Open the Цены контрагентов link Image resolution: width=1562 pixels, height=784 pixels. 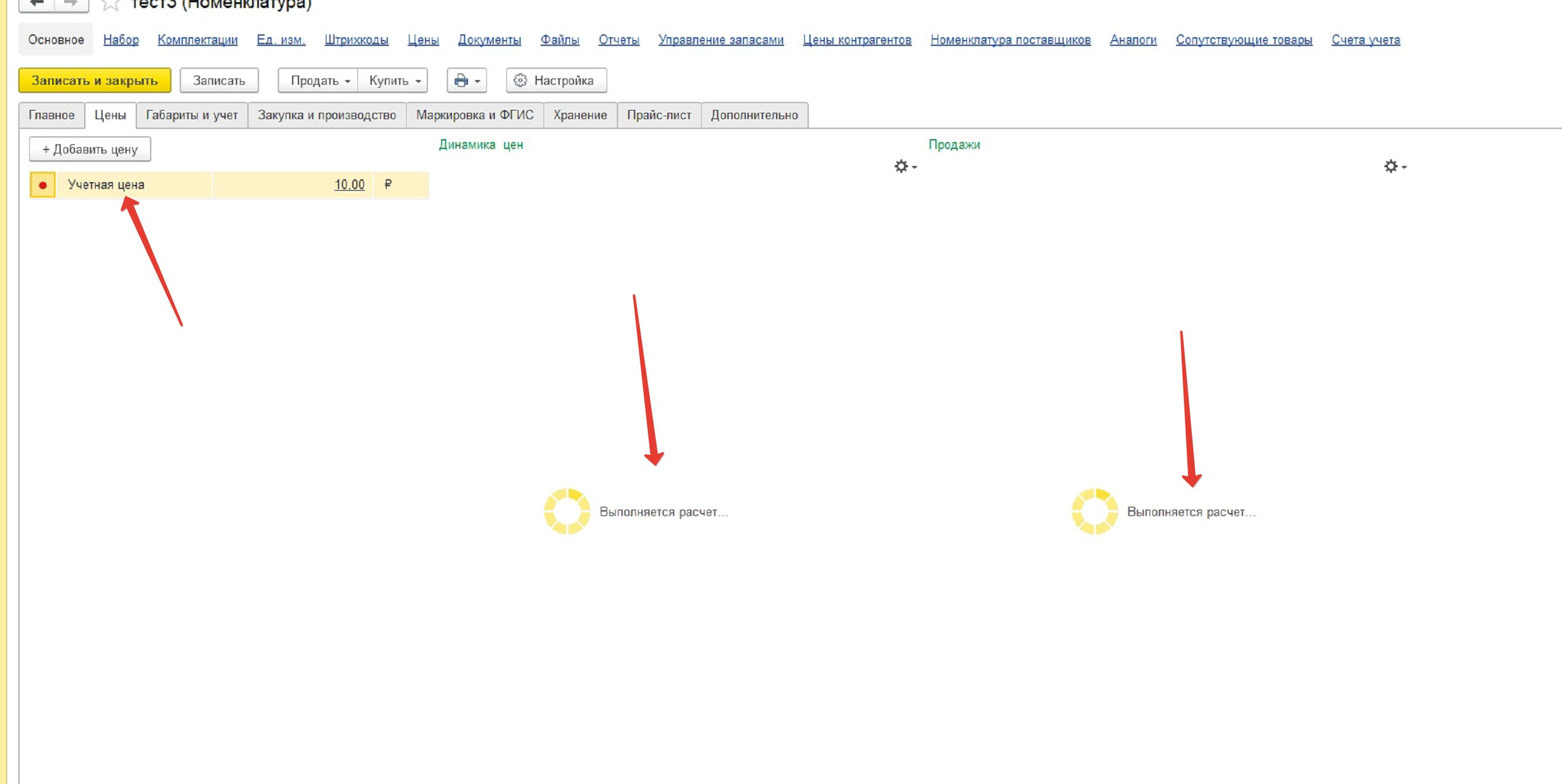856,40
